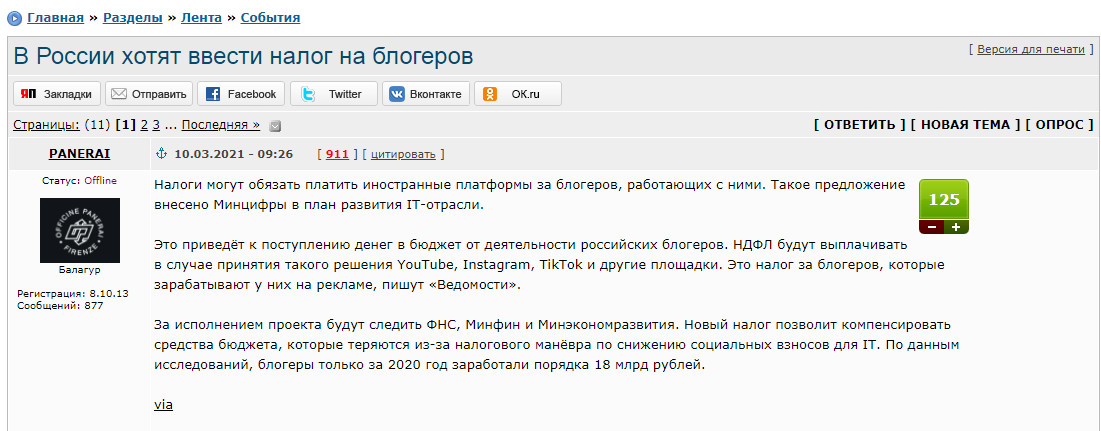The height and width of the screenshot is (431, 1101).
Task: Upvote the post with the plus button
Action: [x=956, y=227]
